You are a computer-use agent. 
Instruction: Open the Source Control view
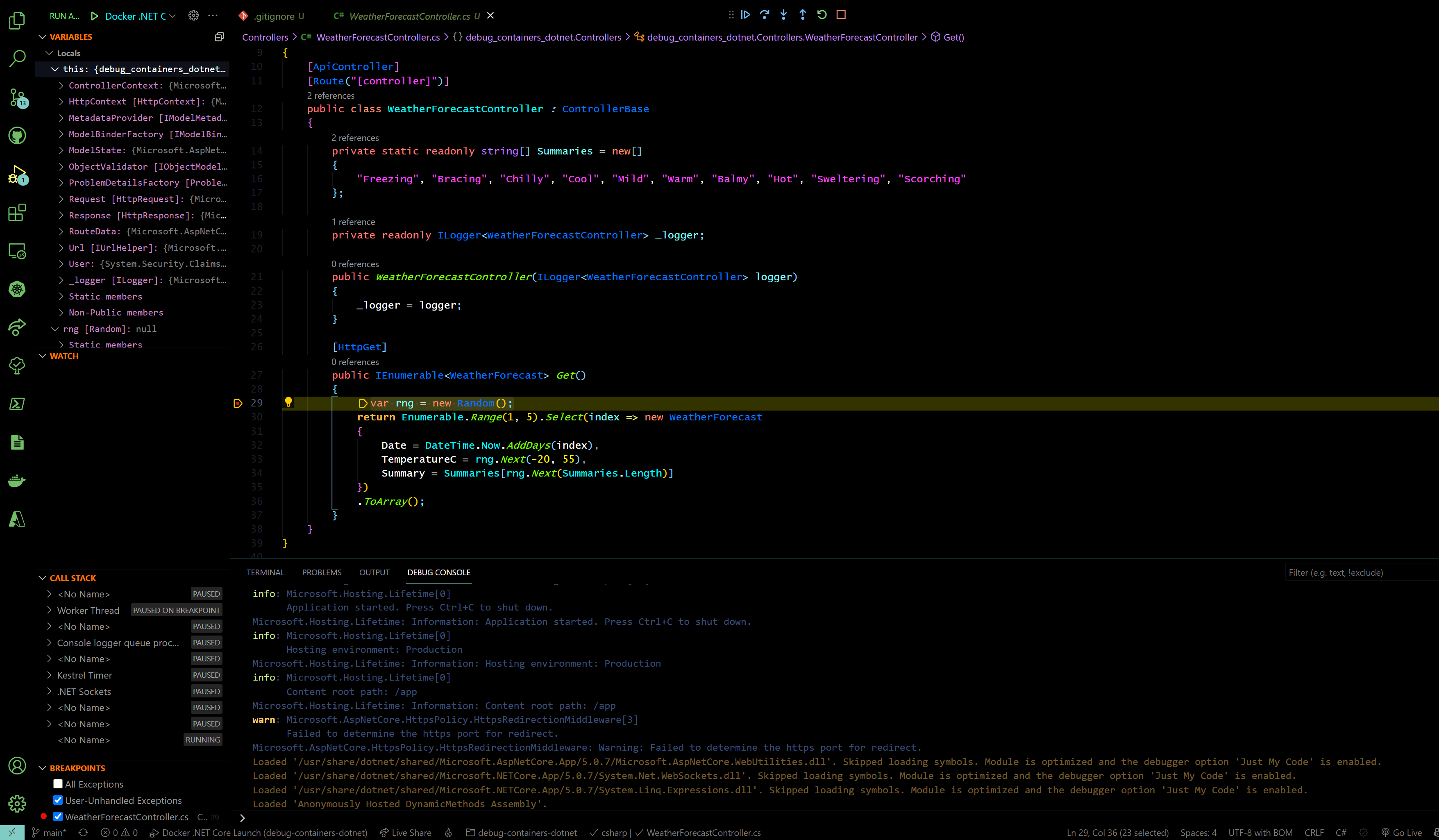[17, 98]
